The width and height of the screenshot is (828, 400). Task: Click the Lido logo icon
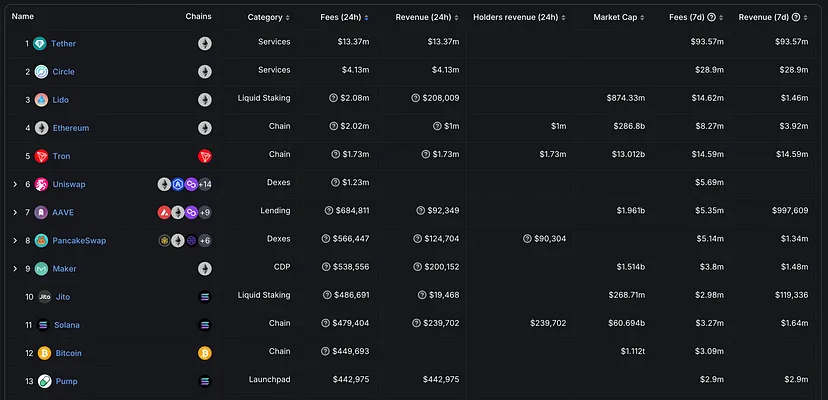(41, 100)
